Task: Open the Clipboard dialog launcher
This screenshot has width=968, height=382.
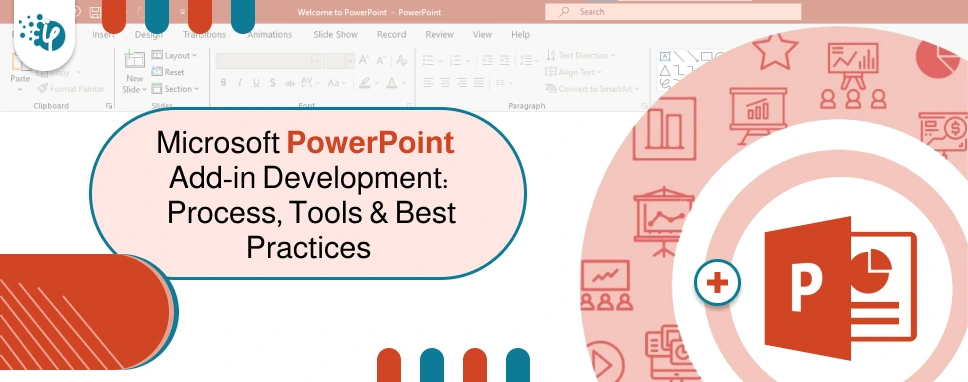Action: (x=109, y=106)
